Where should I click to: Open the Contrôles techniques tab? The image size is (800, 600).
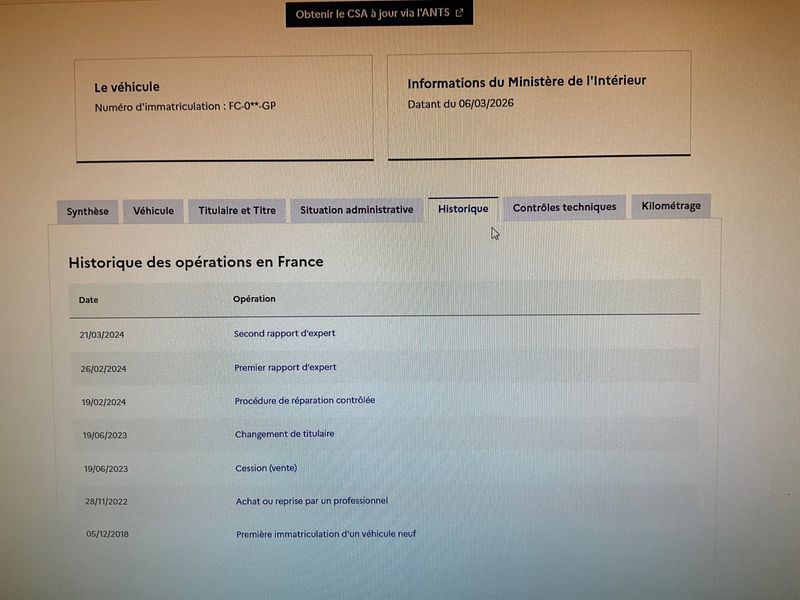564,207
